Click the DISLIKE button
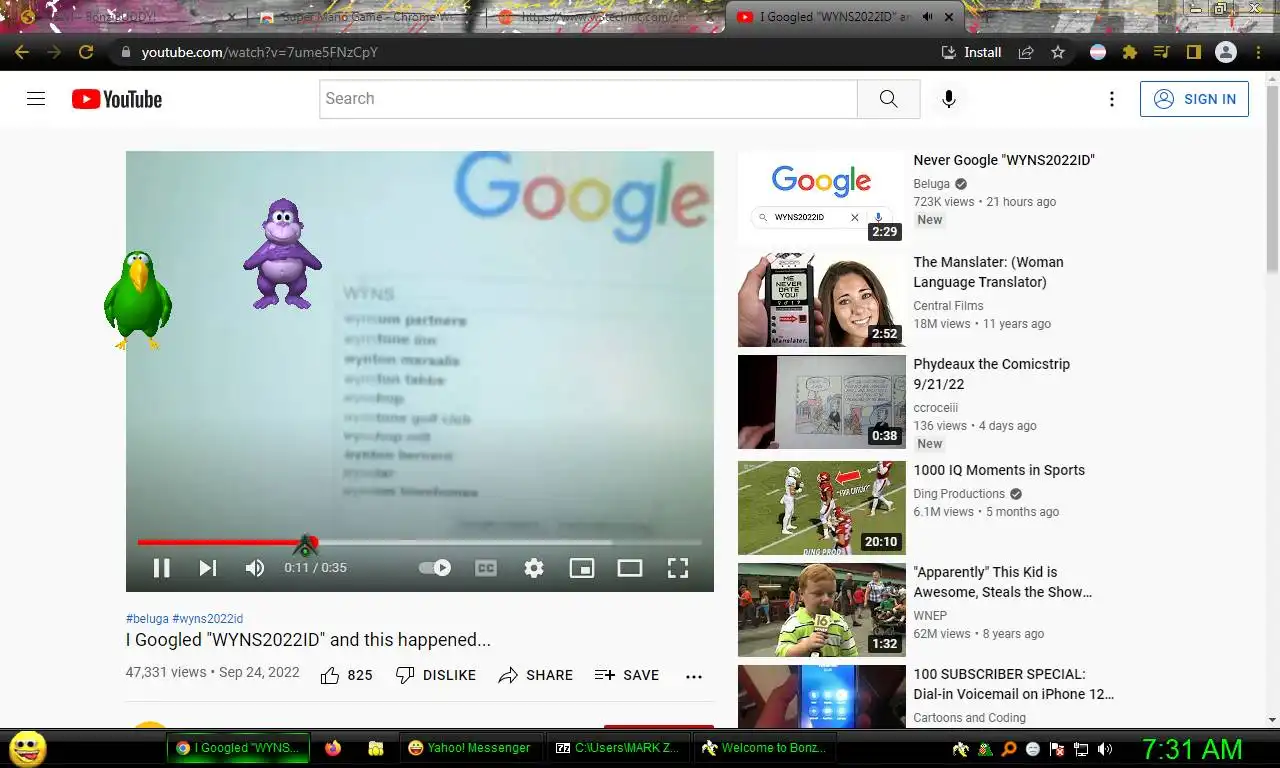The height and width of the screenshot is (768, 1280). [x=436, y=675]
